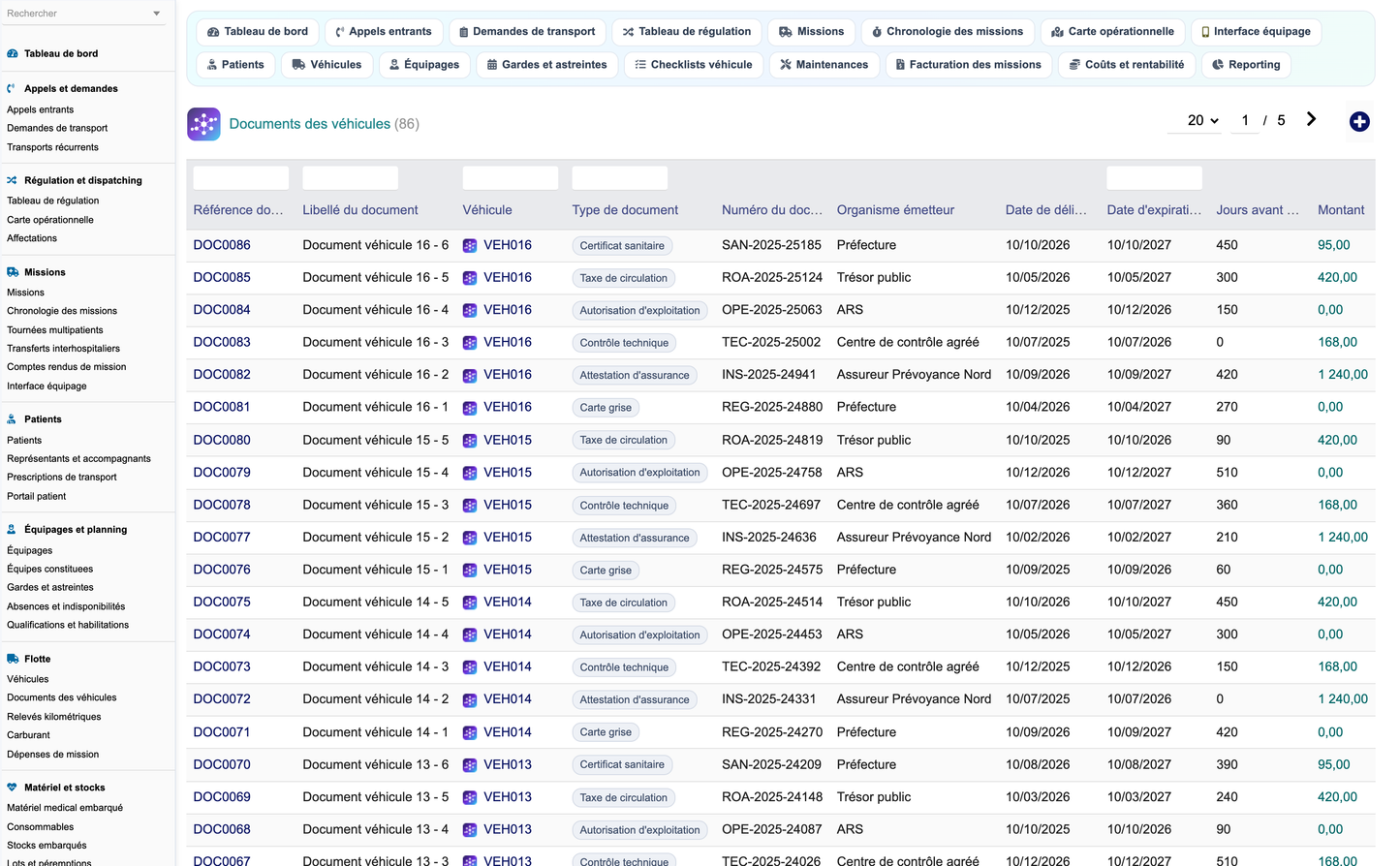Click Matériel et stocks heart icon
Image resolution: width=1400 pixels, height=866 pixels.
point(13,788)
